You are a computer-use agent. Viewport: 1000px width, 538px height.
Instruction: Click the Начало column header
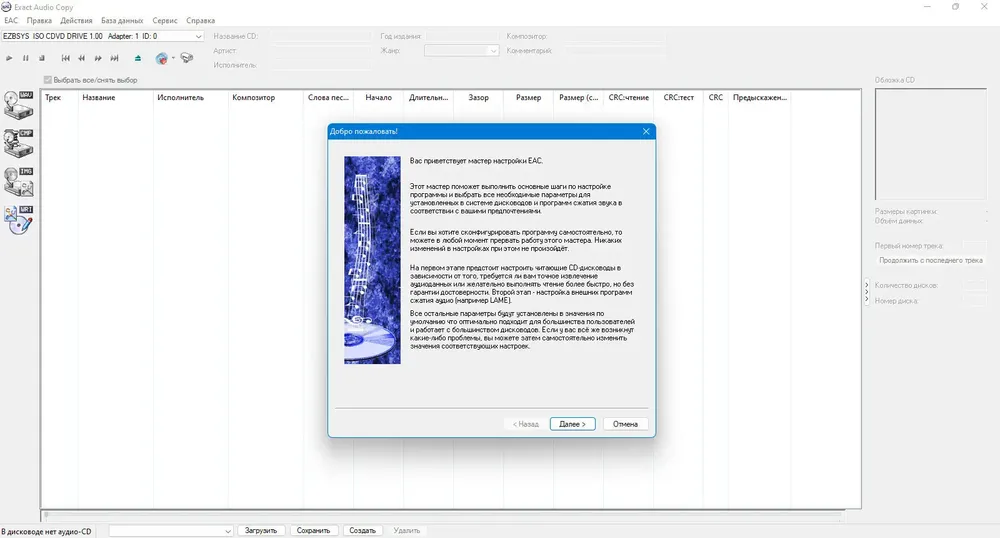378,98
